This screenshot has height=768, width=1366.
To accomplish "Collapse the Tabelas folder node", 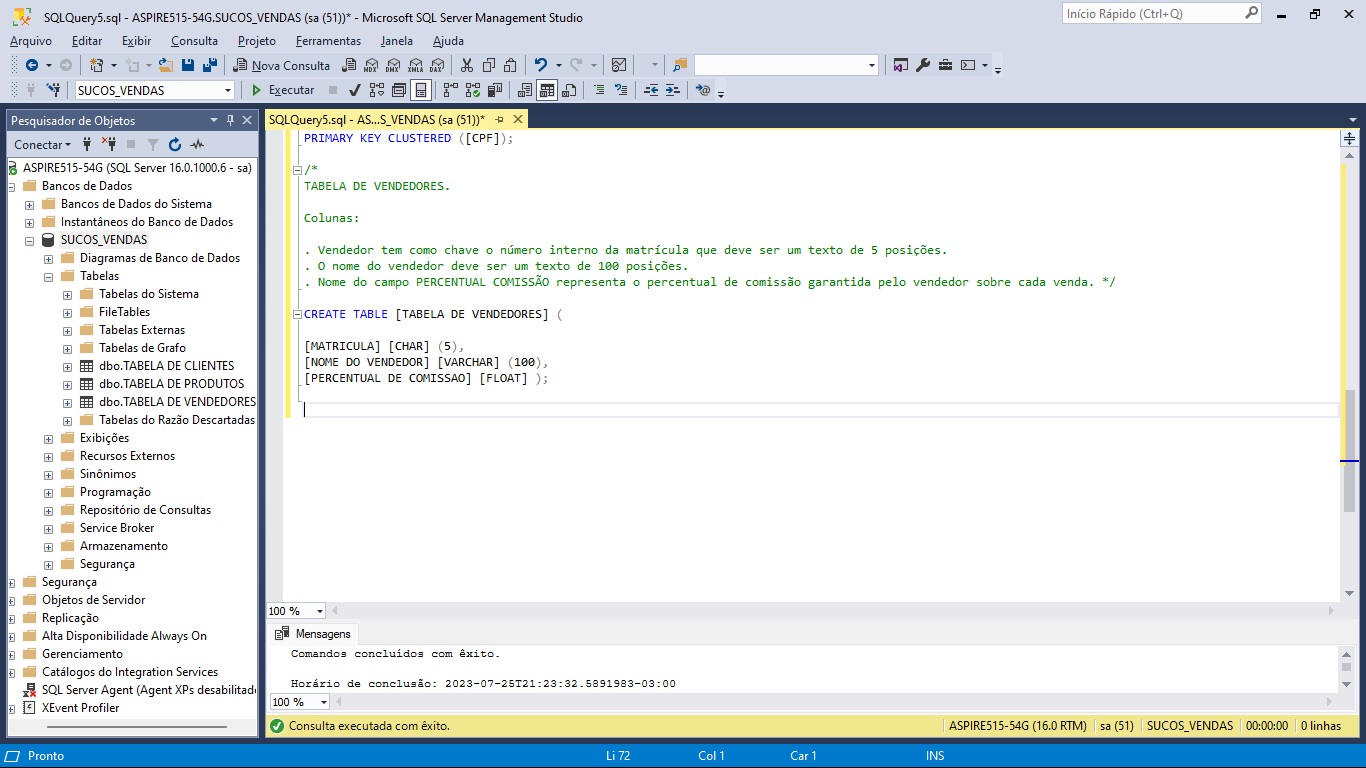I will click(x=48, y=276).
